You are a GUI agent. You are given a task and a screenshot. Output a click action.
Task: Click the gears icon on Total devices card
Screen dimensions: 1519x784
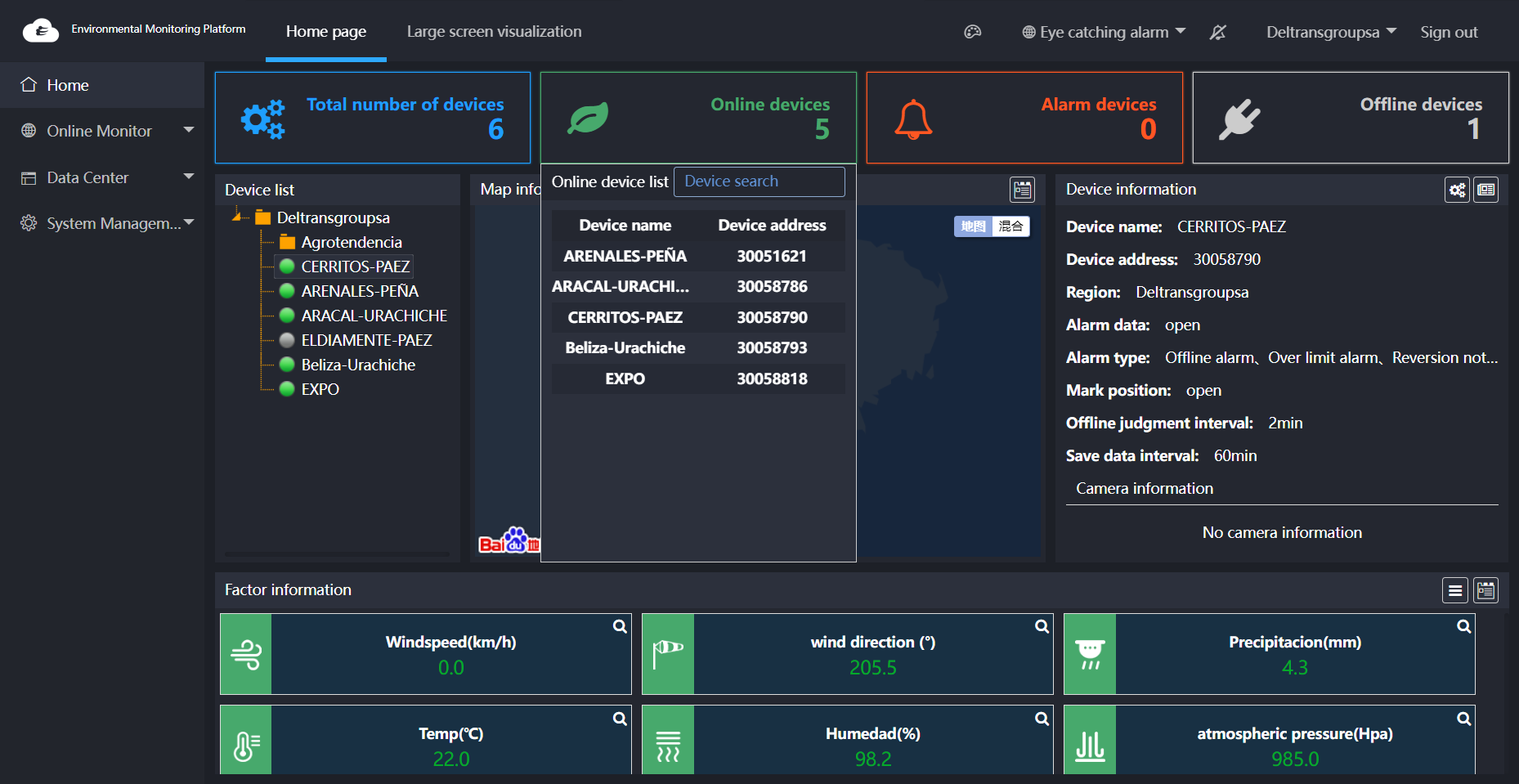262,119
